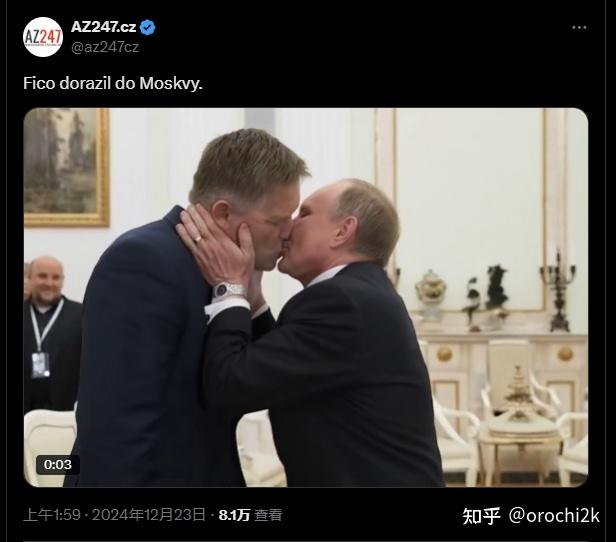Image resolution: width=616 pixels, height=542 pixels.
Task: Click the 0:03 video duration badge
Action: [x=58, y=465]
